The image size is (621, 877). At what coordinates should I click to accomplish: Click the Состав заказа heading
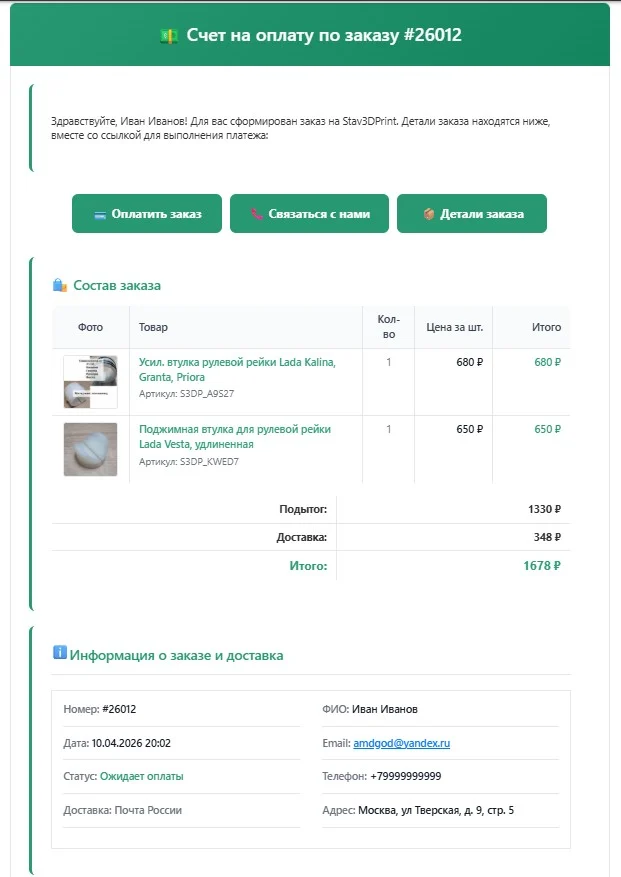(117, 285)
